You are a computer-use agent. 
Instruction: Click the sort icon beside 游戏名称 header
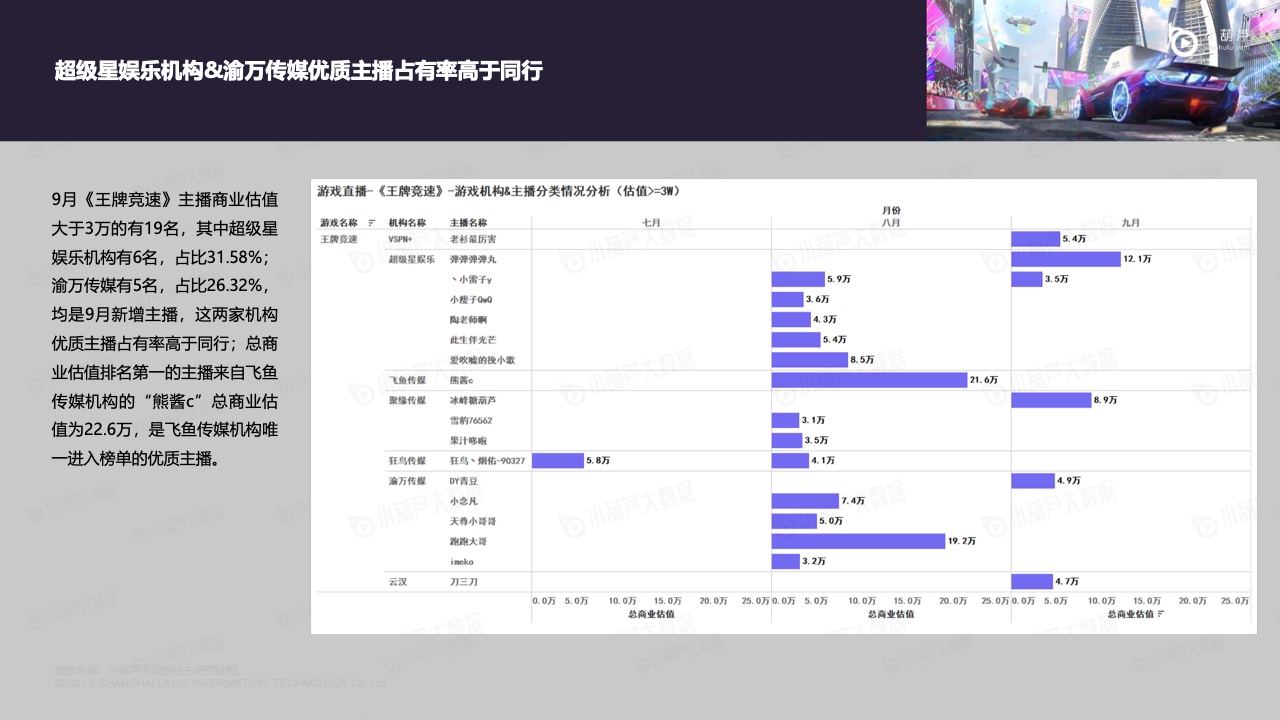pos(372,222)
